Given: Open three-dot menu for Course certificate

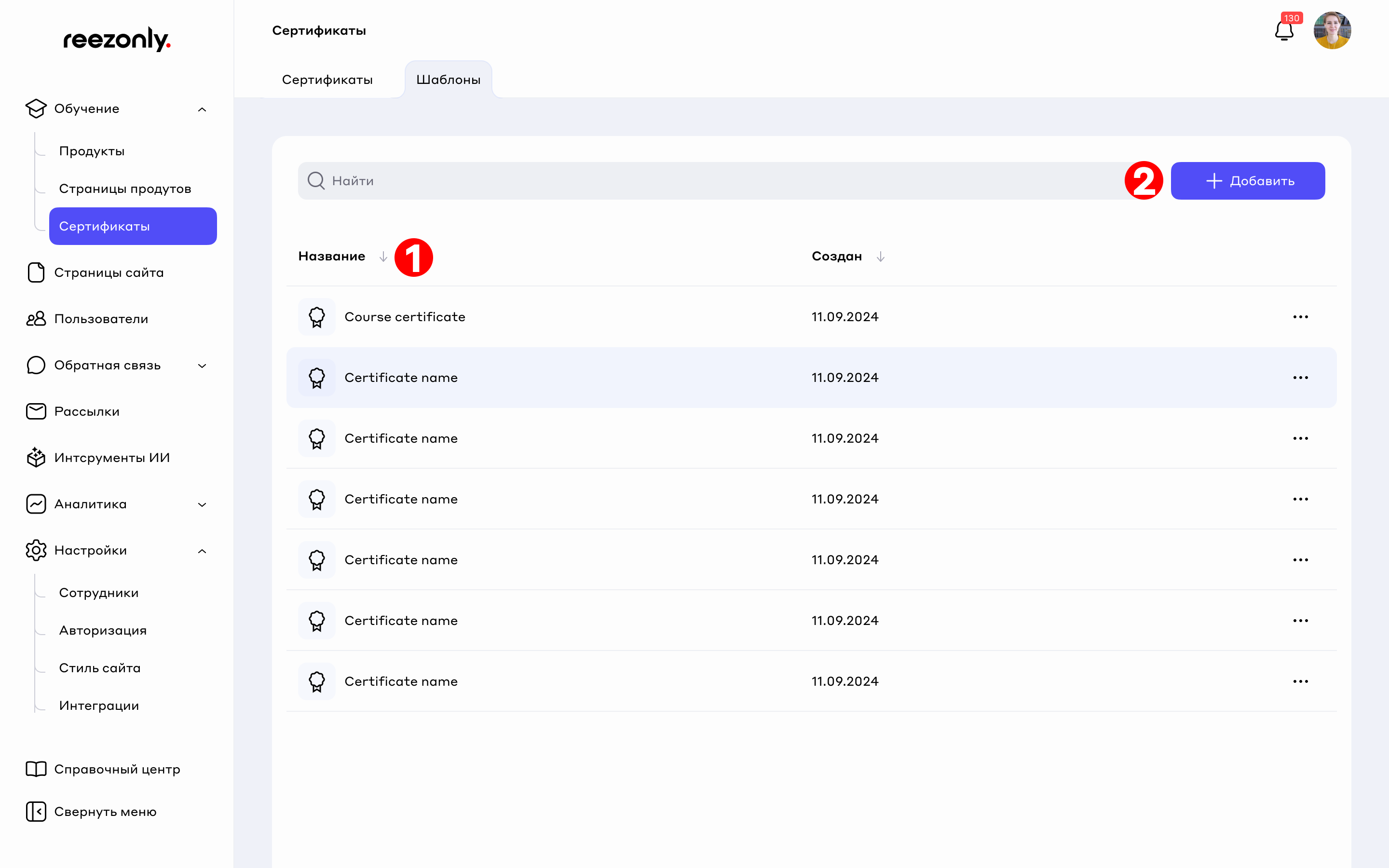Looking at the screenshot, I should click(x=1300, y=317).
